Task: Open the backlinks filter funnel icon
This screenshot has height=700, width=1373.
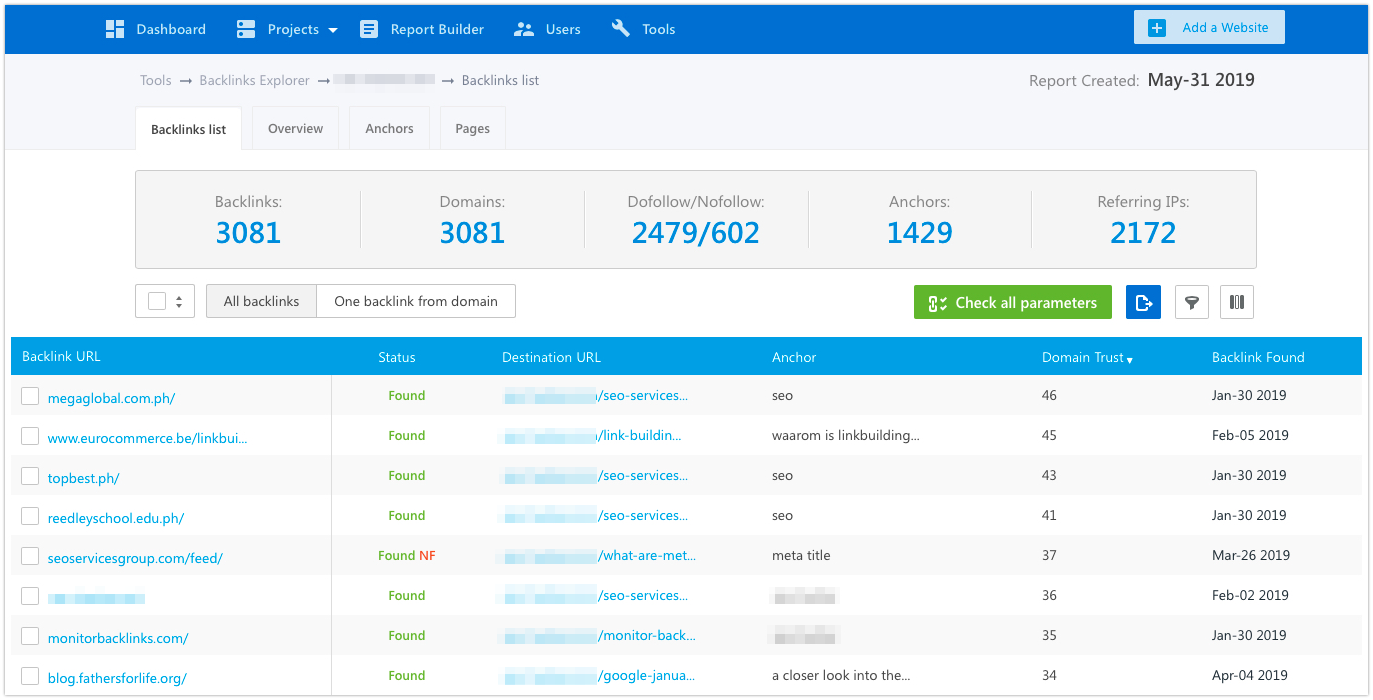Action: point(1191,302)
